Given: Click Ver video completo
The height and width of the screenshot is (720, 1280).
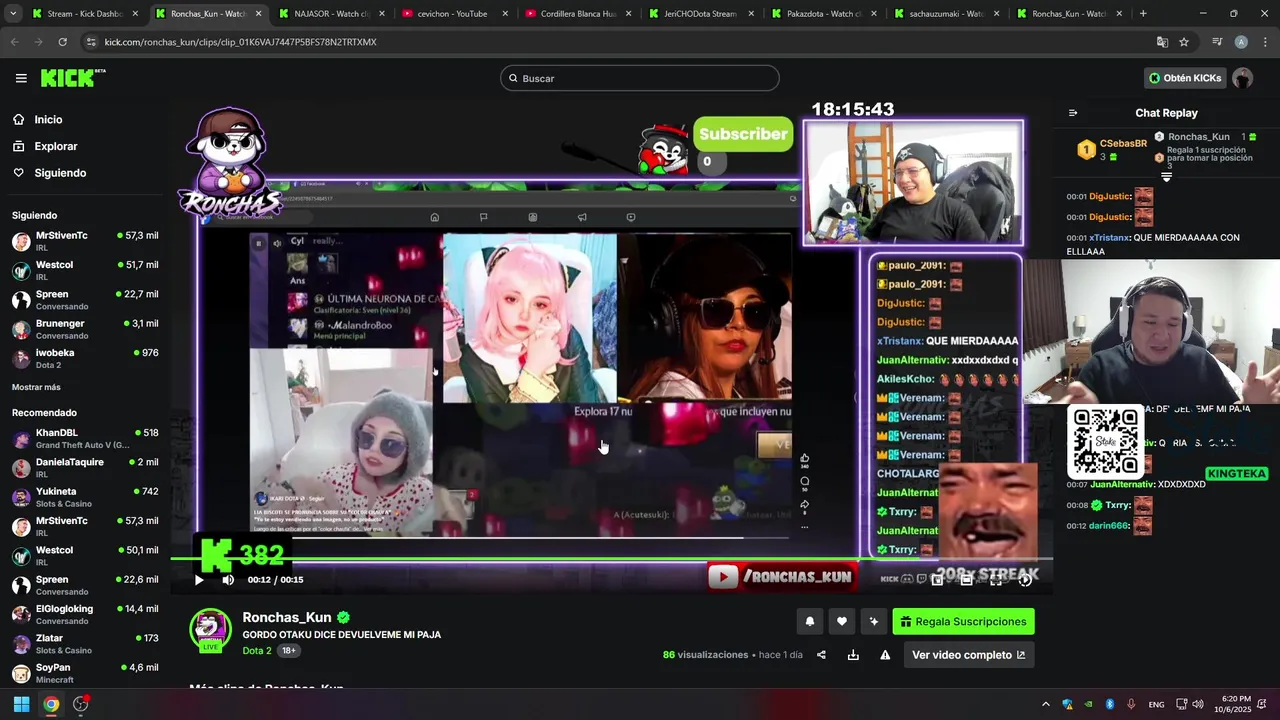Looking at the screenshot, I should [968, 655].
